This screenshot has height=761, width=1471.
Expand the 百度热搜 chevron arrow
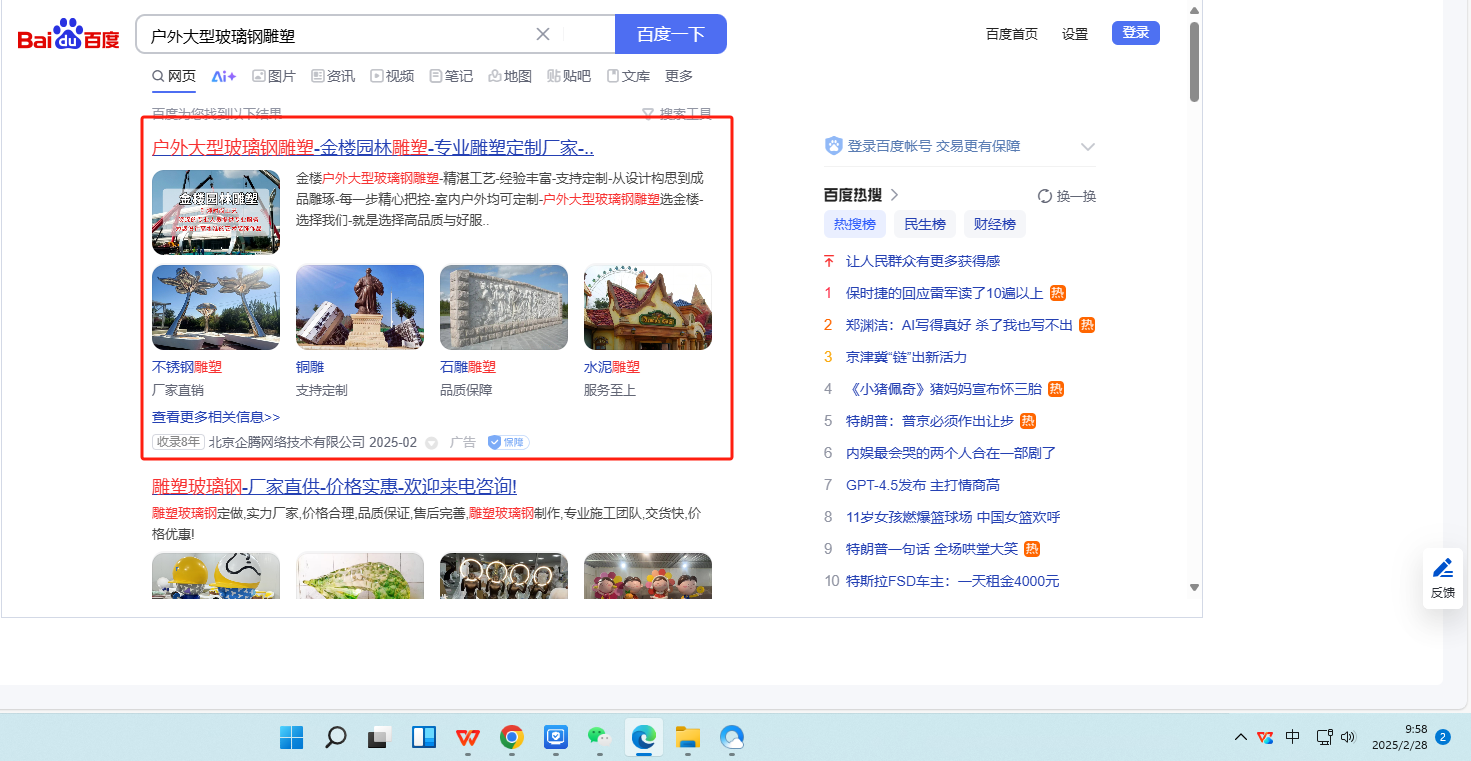point(894,195)
